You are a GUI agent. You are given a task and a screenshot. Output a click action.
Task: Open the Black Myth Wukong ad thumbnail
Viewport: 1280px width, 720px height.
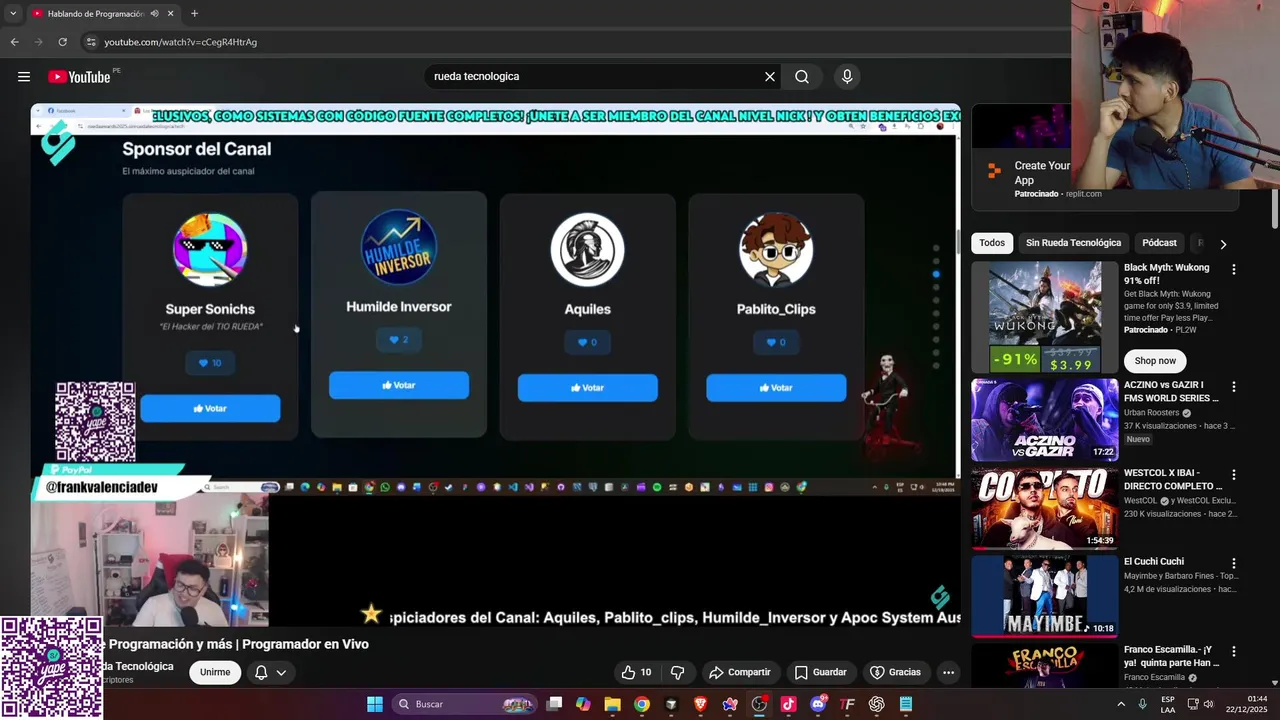click(x=1045, y=317)
